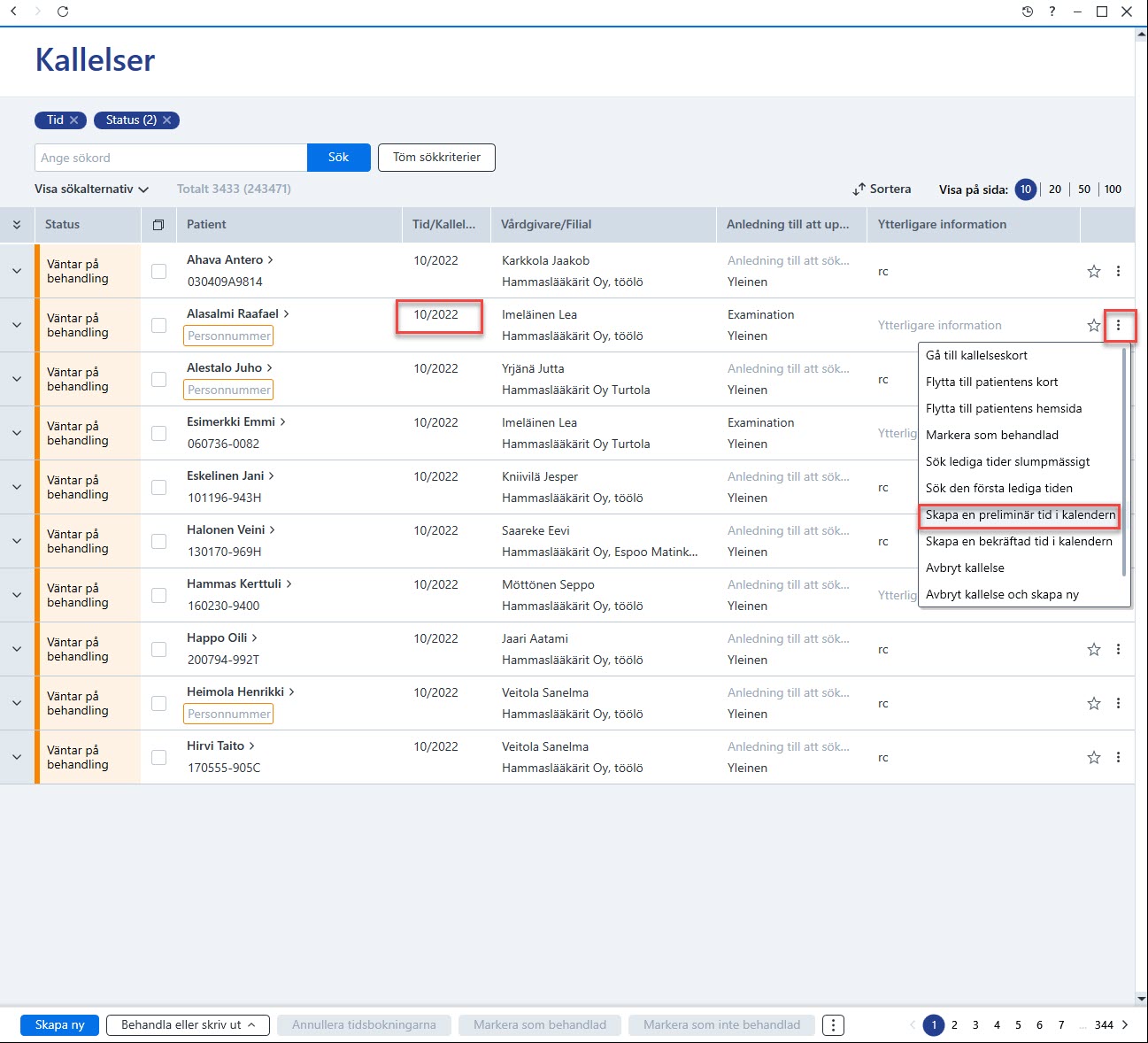Expand the Eskelinen Jani row details

click(17, 487)
